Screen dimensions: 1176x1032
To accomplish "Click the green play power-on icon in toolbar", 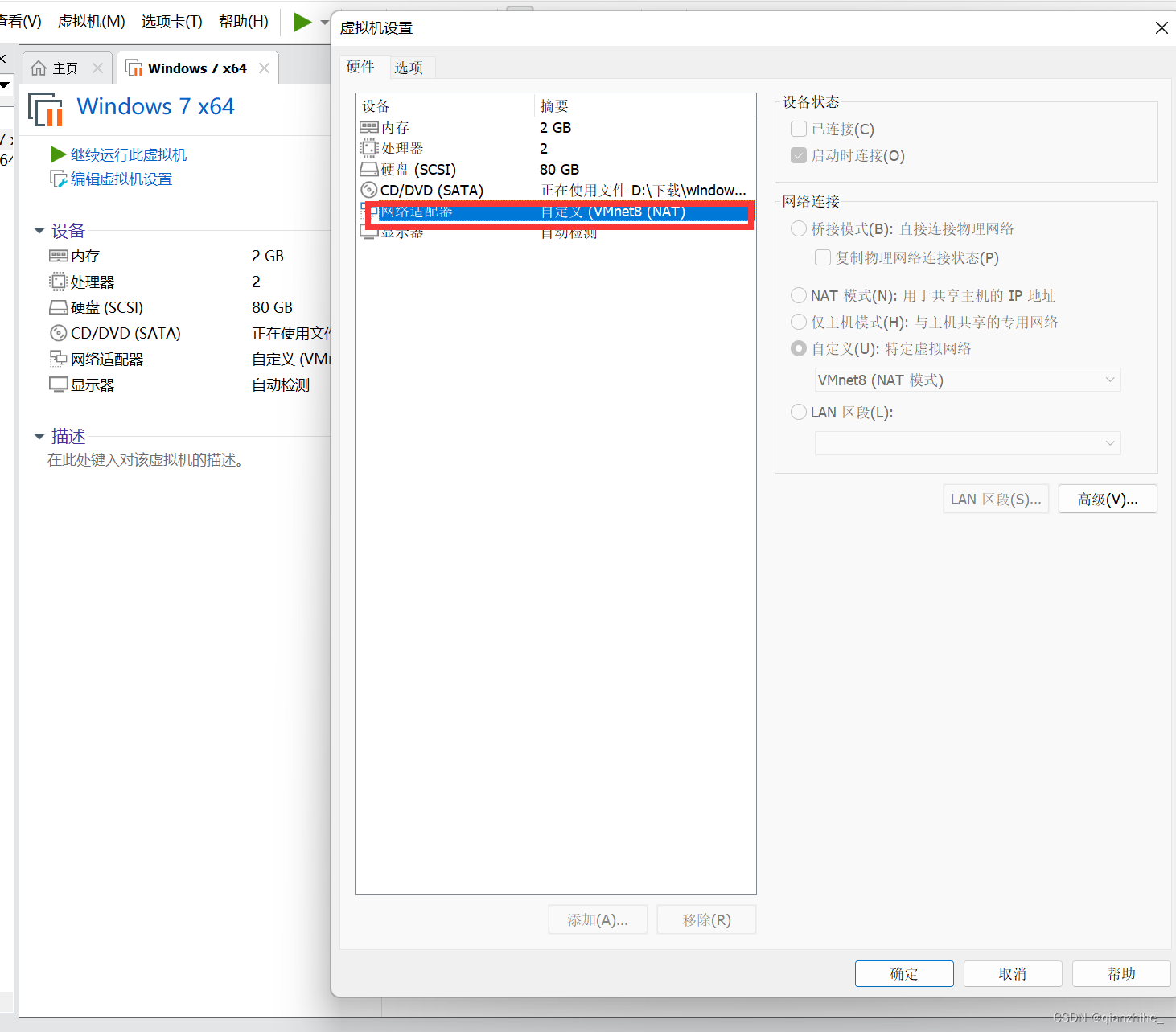I will [x=302, y=22].
